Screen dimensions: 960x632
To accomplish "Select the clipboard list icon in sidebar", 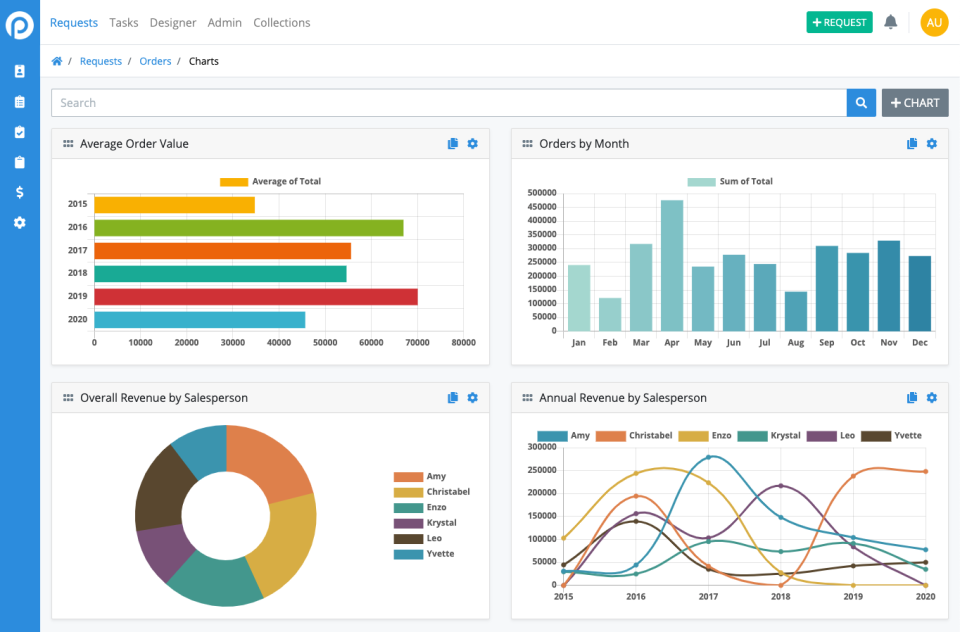I will tap(20, 101).
